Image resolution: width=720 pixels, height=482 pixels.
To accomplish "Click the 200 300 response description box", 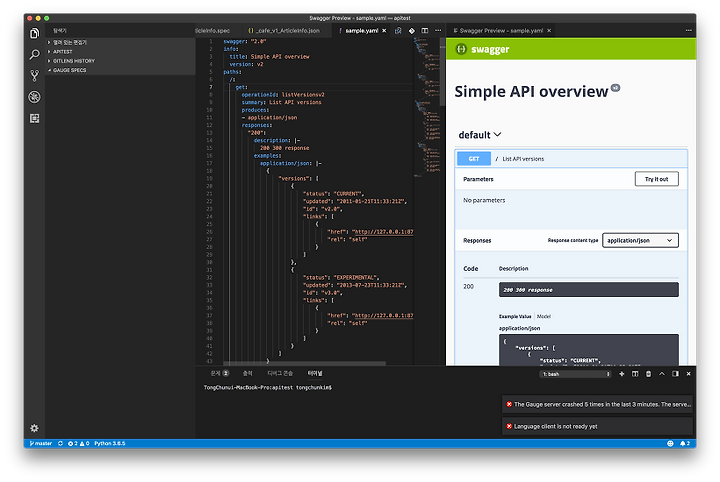I will [589, 290].
